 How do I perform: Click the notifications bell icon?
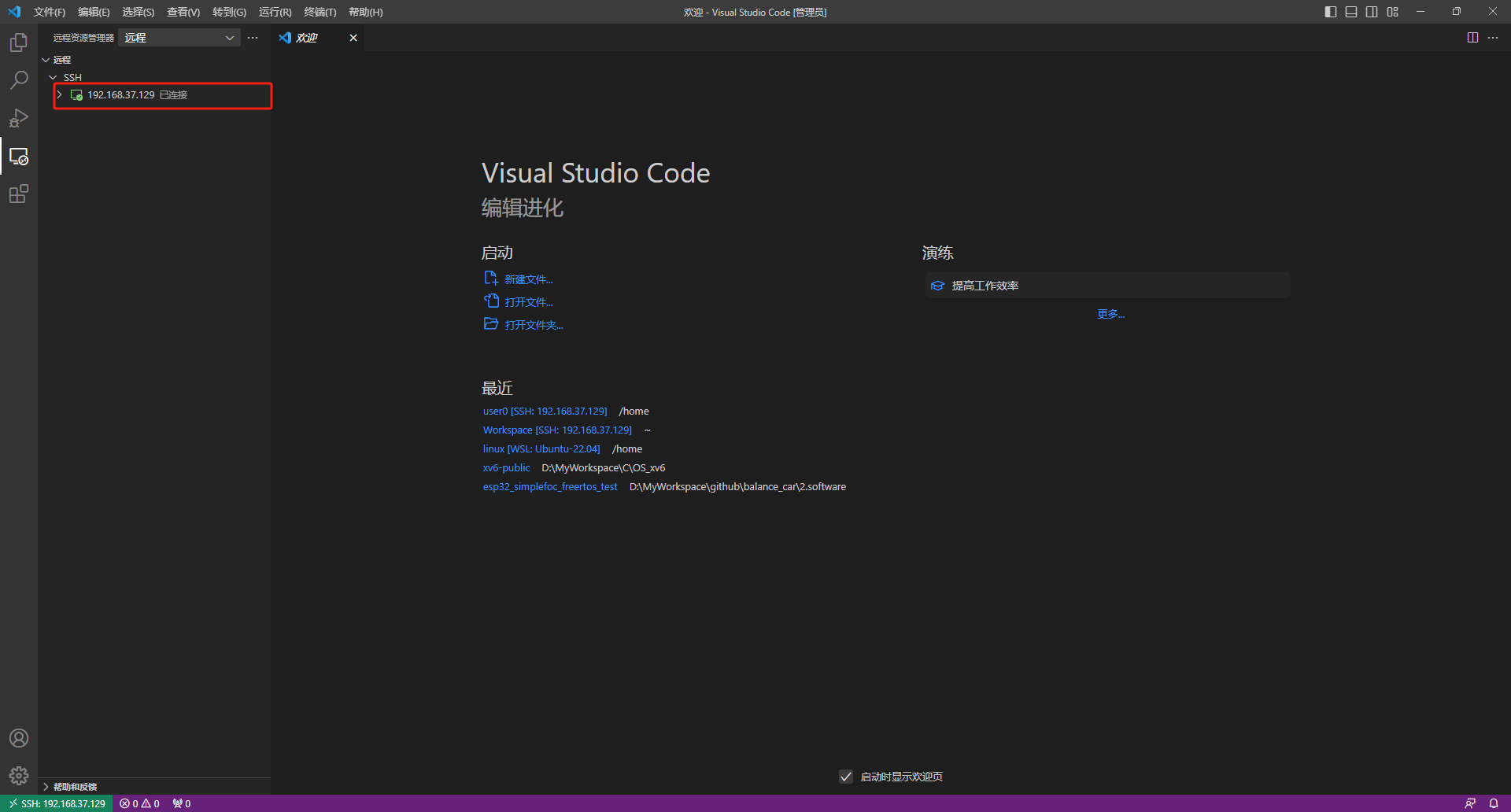pos(1494,803)
